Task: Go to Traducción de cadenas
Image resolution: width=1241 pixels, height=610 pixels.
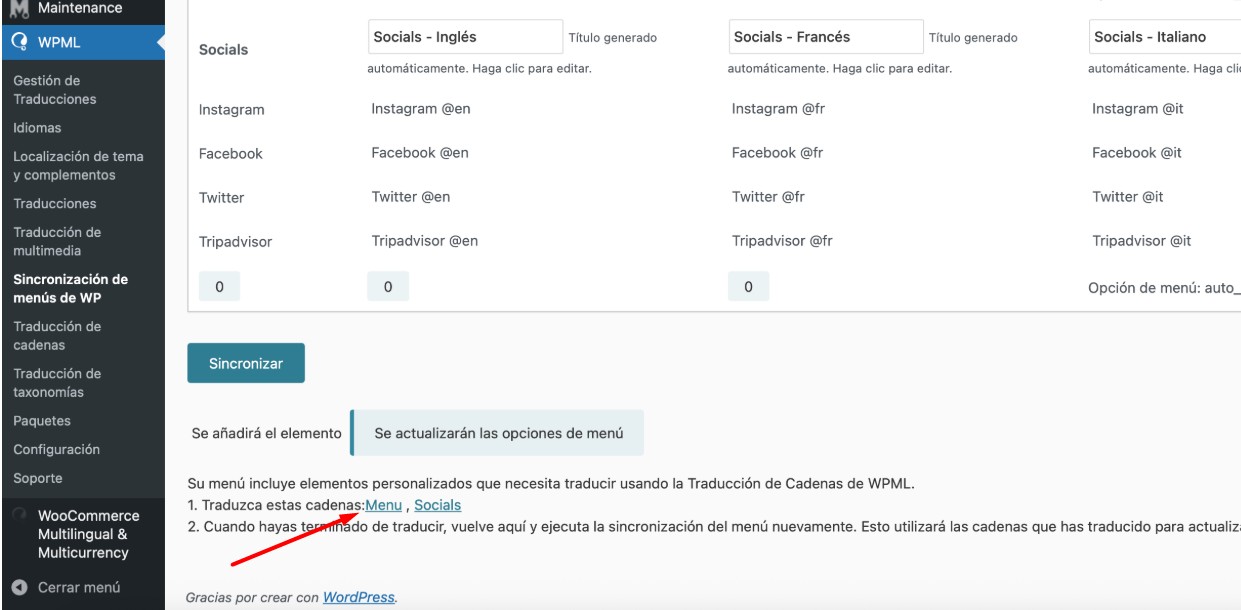Action: coord(57,336)
